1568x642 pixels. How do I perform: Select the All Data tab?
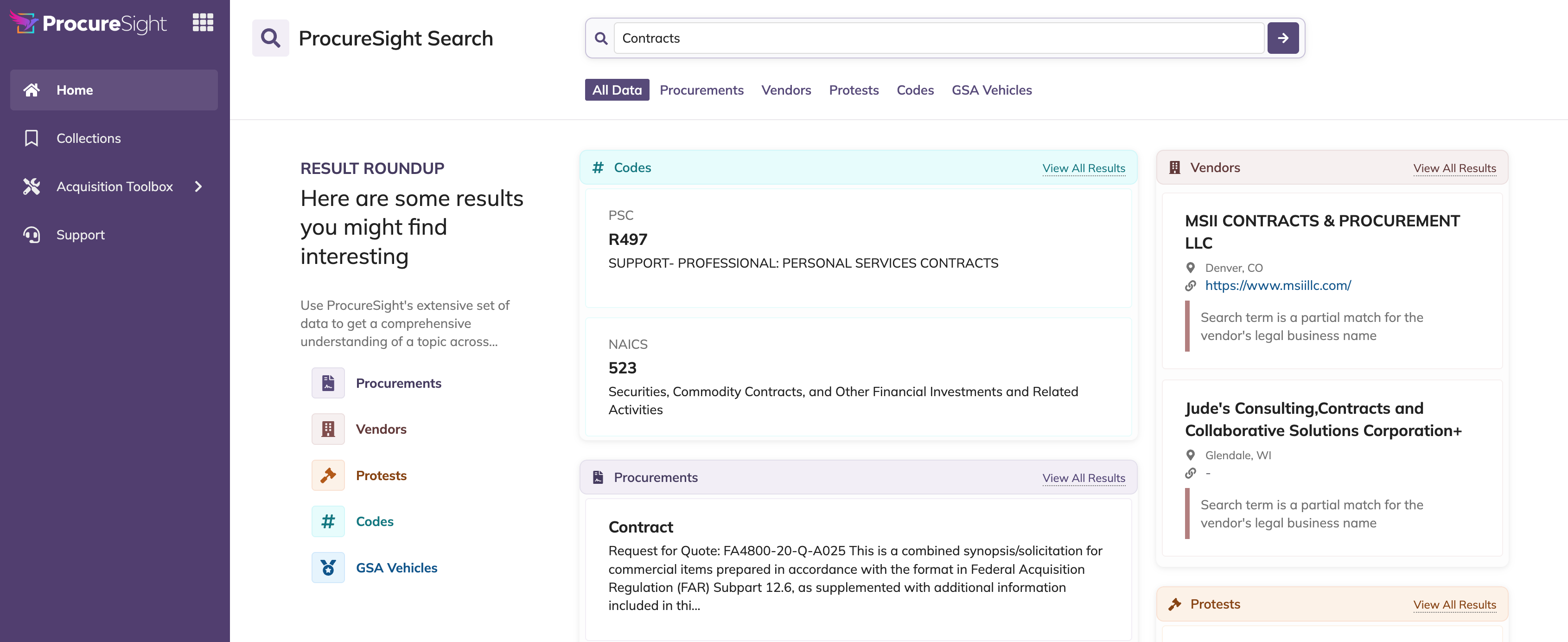click(x=617, y=90)
